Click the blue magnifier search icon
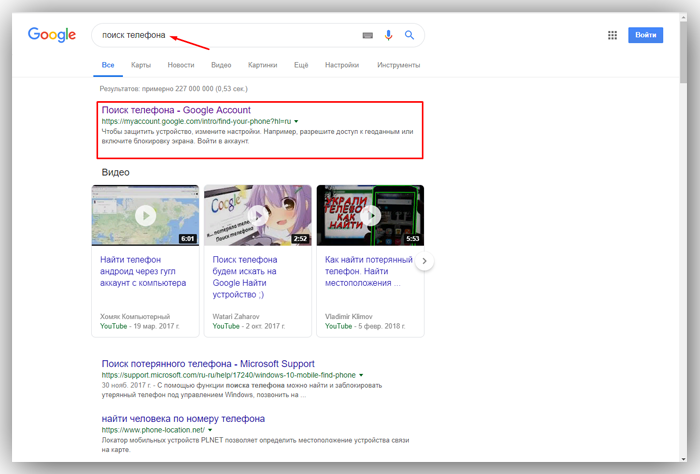Viewport: 700px width, 474px height. (409, 35)
